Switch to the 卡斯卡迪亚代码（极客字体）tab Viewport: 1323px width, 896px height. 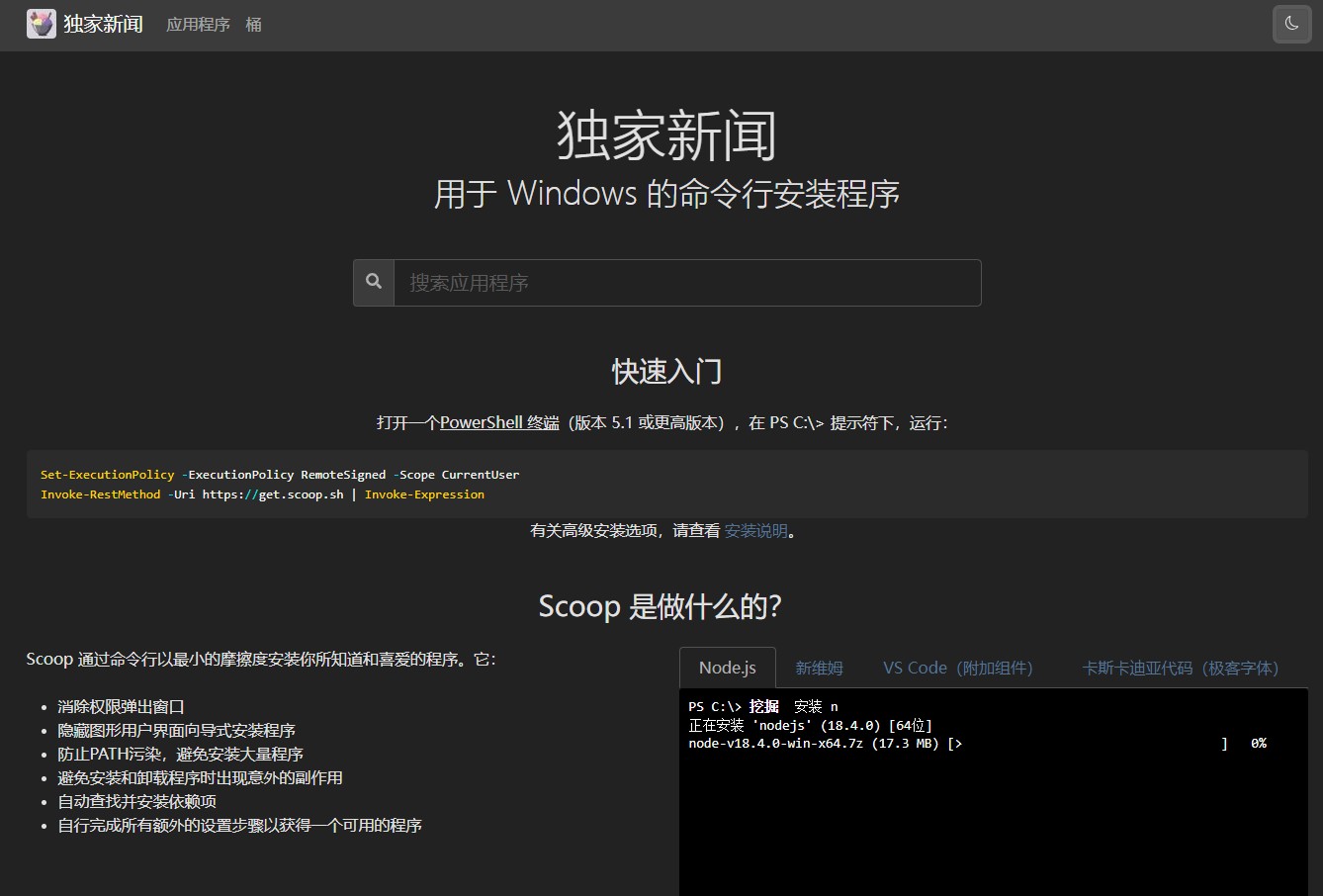[1181, 669]
